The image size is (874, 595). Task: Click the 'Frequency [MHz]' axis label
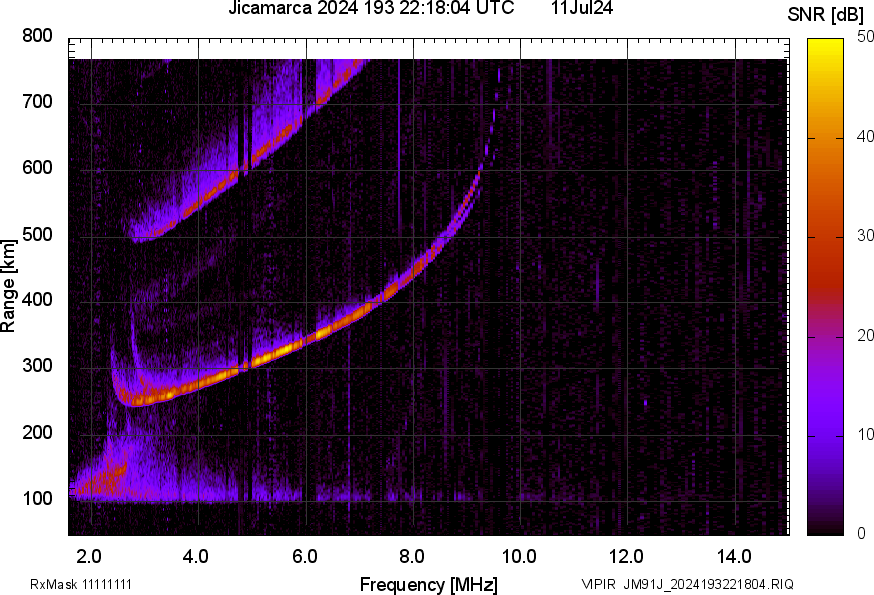point(429,584)
